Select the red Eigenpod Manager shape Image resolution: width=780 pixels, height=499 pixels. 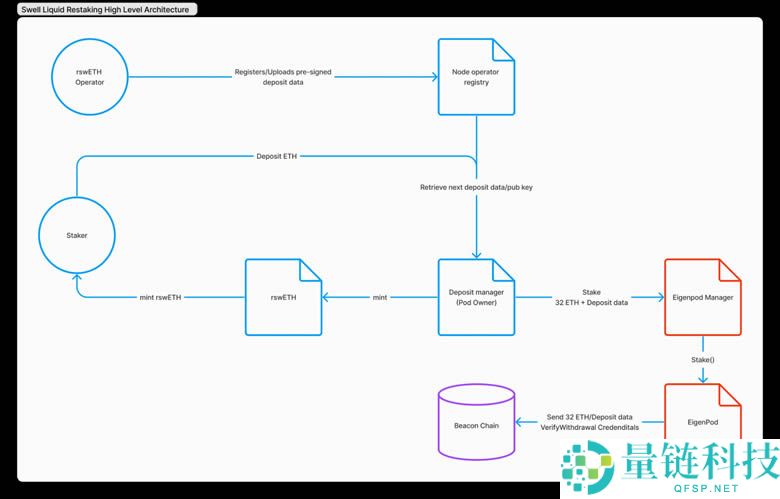click(703, 297)
